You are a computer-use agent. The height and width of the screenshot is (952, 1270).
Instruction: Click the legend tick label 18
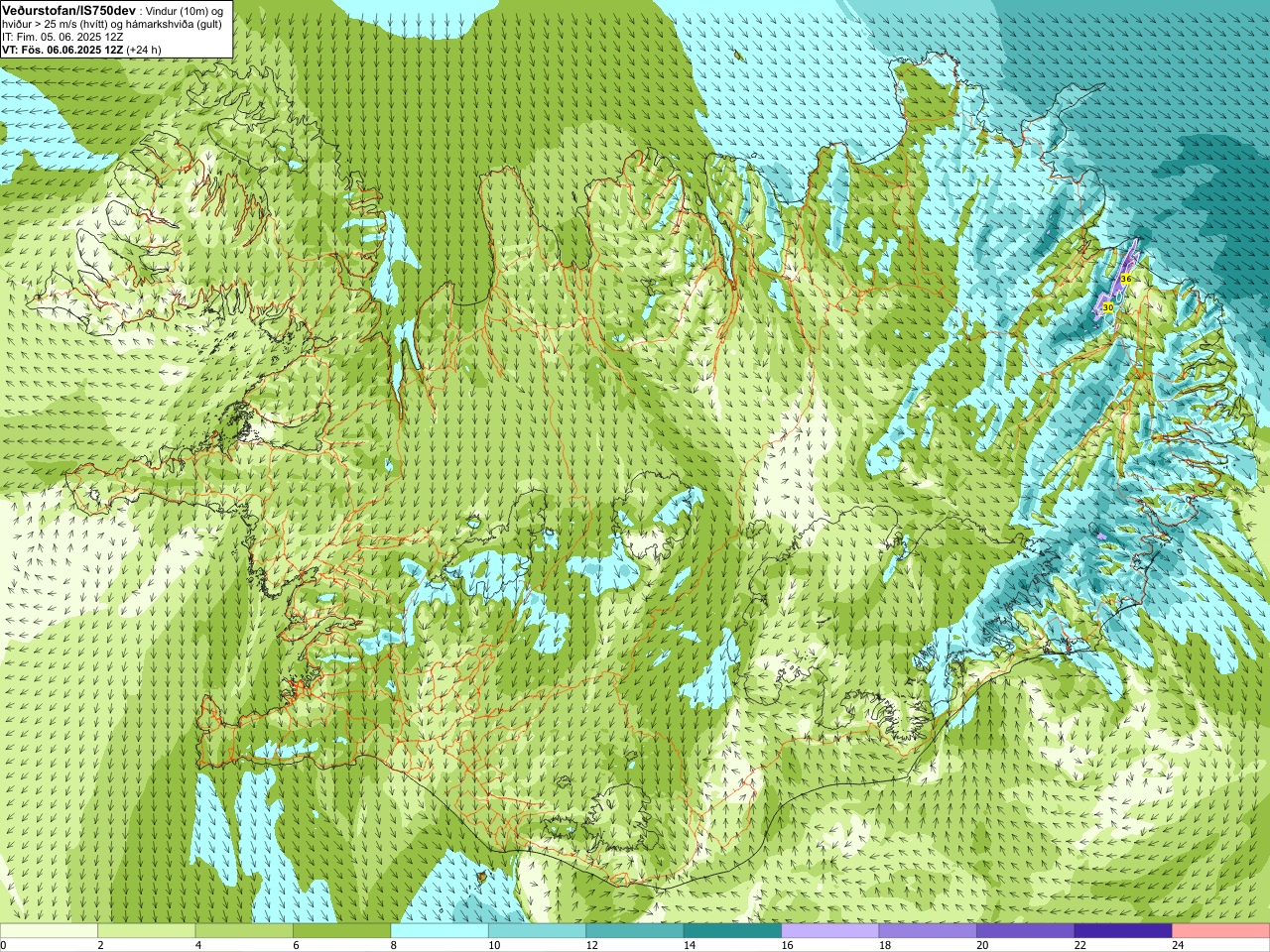pyautogui.click(x=884, y=945)
